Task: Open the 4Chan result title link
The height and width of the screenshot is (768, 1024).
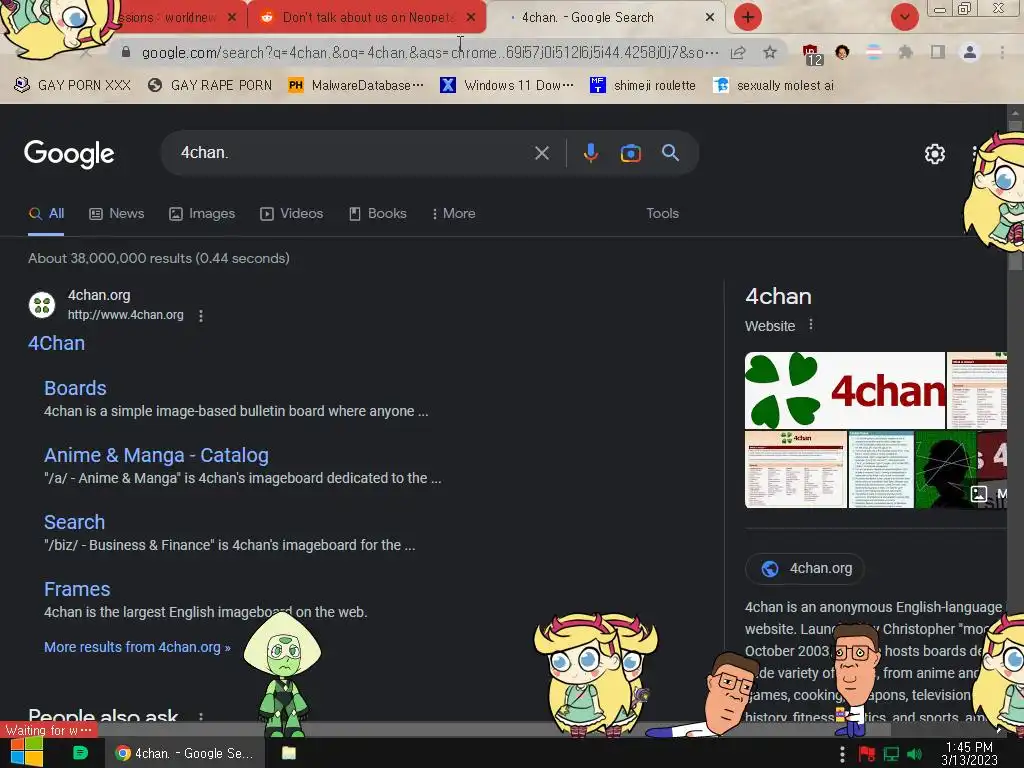Action: pyautogui.click(x=56, y=344)
